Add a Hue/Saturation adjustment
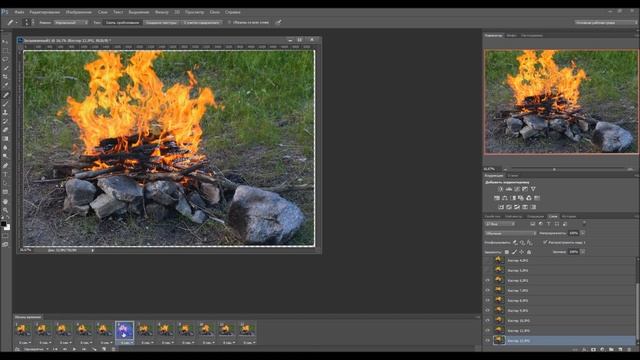Screen dimensions: 640x360 [497, 198]
